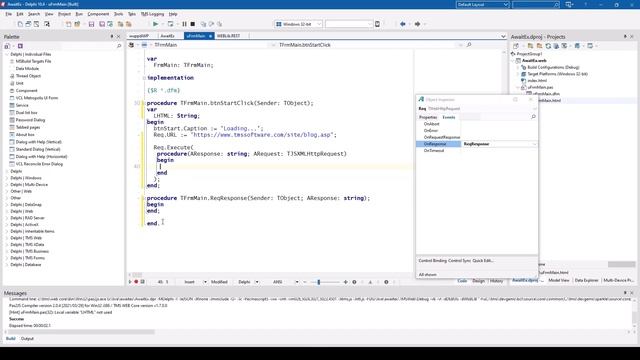Click the desktop layout icon in title bar

pos(569,4)
